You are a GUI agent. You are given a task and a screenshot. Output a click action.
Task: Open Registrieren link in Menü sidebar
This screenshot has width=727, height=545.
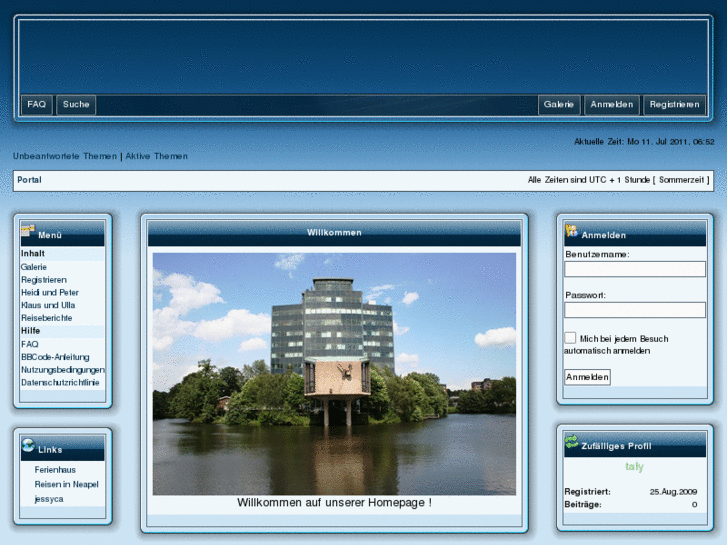click(x=44, y=280)
